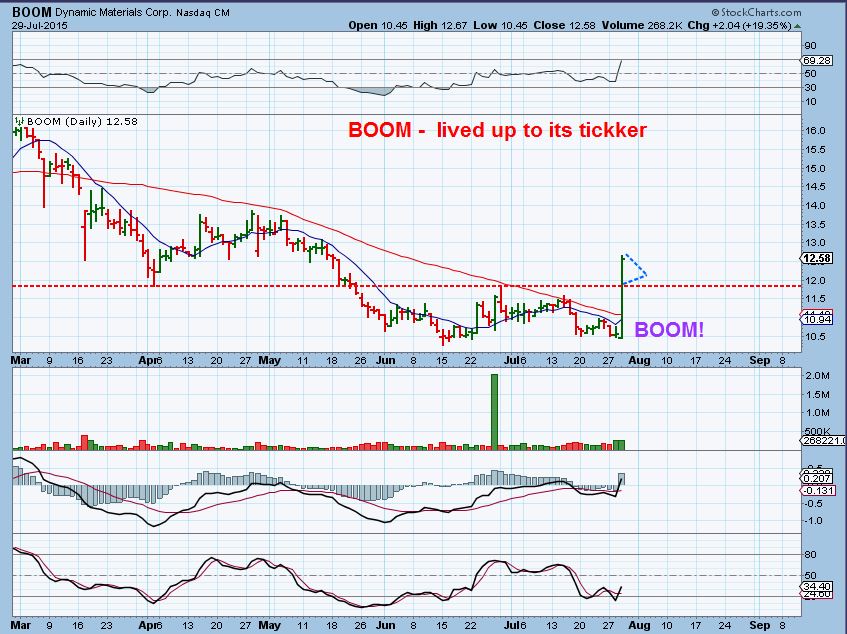Click the BOOM ticker symbol in the header
The image size is (847, 634).
[32, 11]
